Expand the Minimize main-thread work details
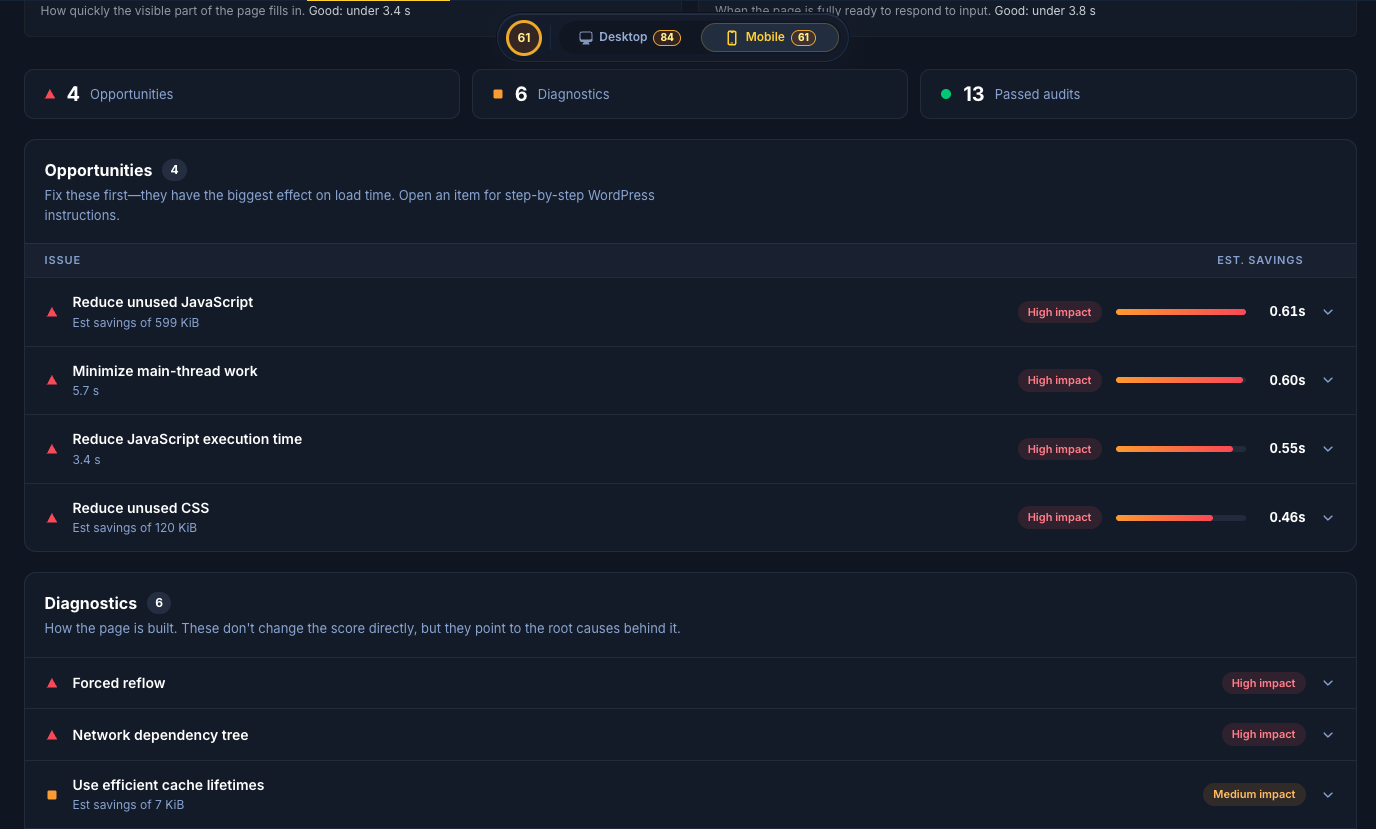Image resolution: width=1376 pixels, height=829 pixels. click(x=1328, y=380)
